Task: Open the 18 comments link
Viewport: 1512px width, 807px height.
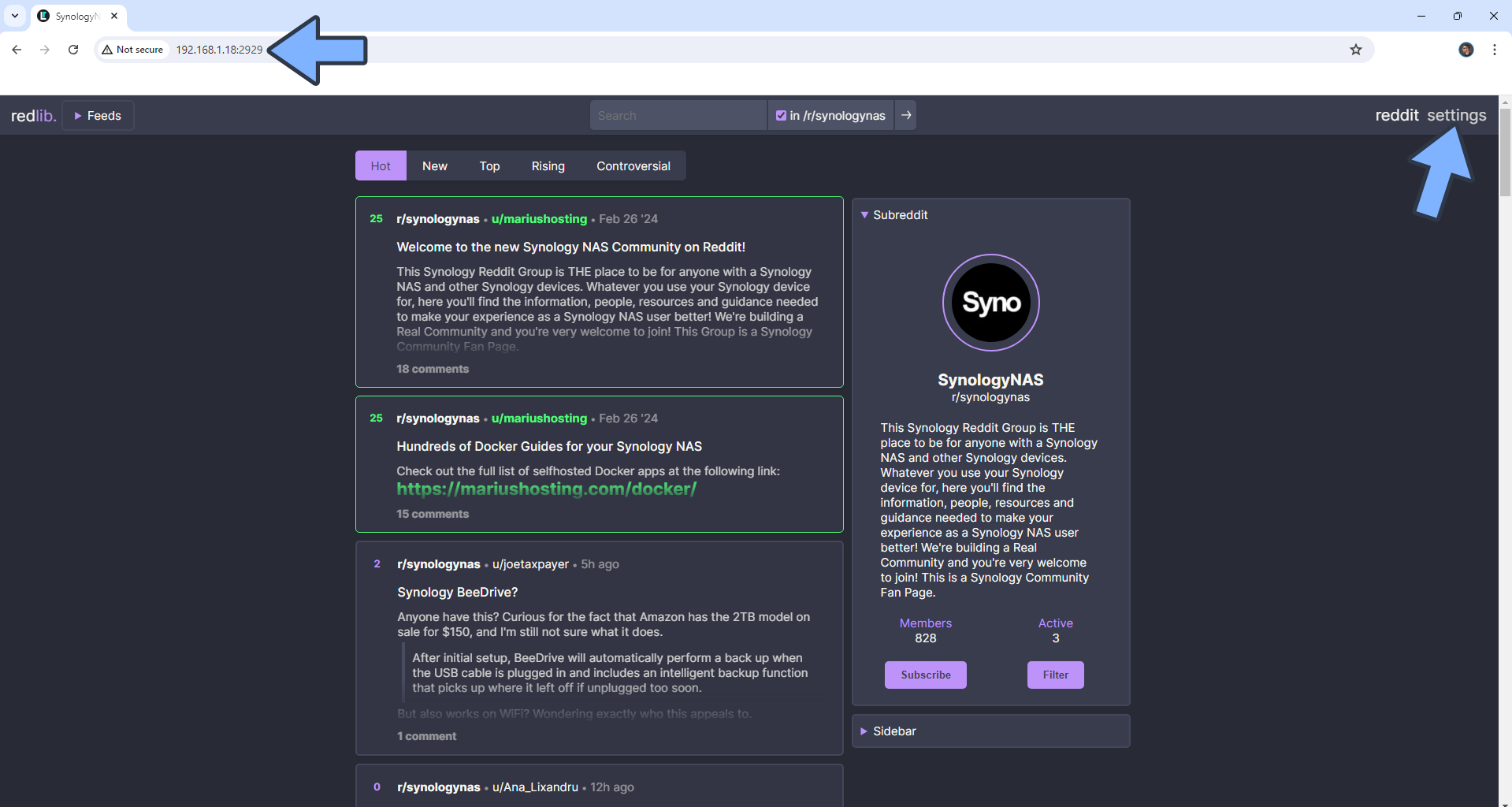Action: point(433,369)
